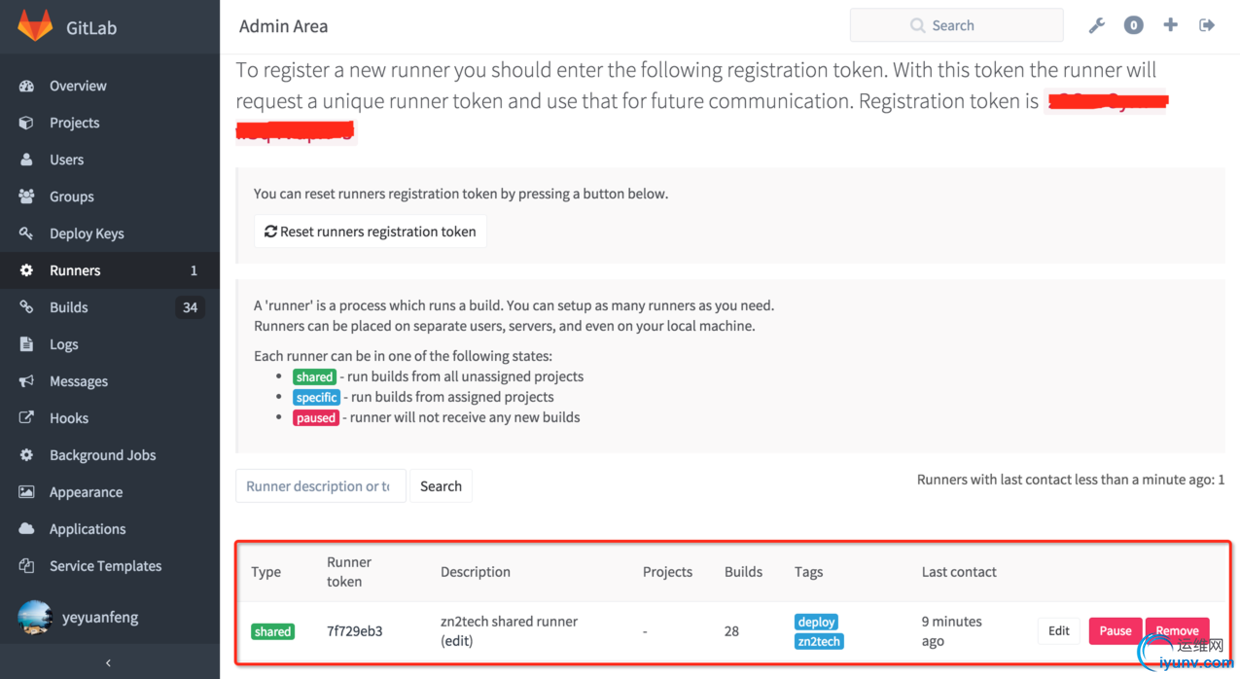Pause the zn2tech shared runner
Image resolution: width=1240 pixels, height=679 pixels.
[x=1115, y=631]
